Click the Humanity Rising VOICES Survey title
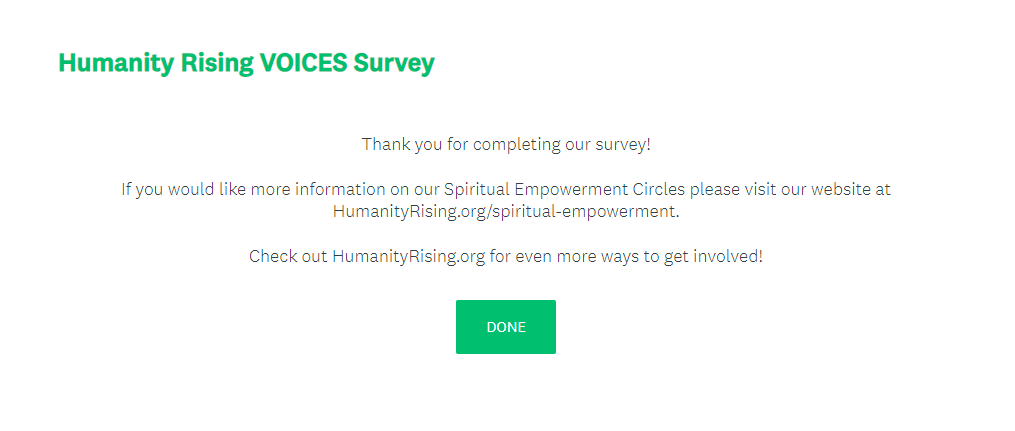Image resolution: width=1015 pixels, height=431 pixels. 246,63
